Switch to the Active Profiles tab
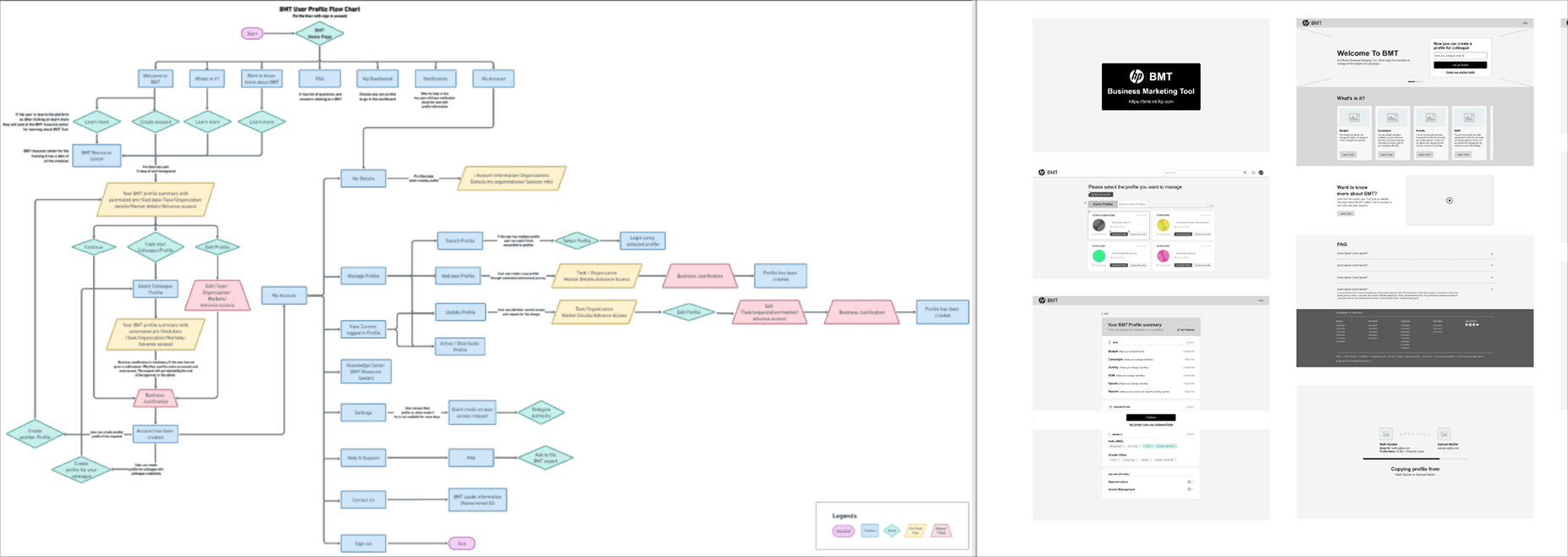This screenshot has width=1568, height=557. click(1103, 204)
